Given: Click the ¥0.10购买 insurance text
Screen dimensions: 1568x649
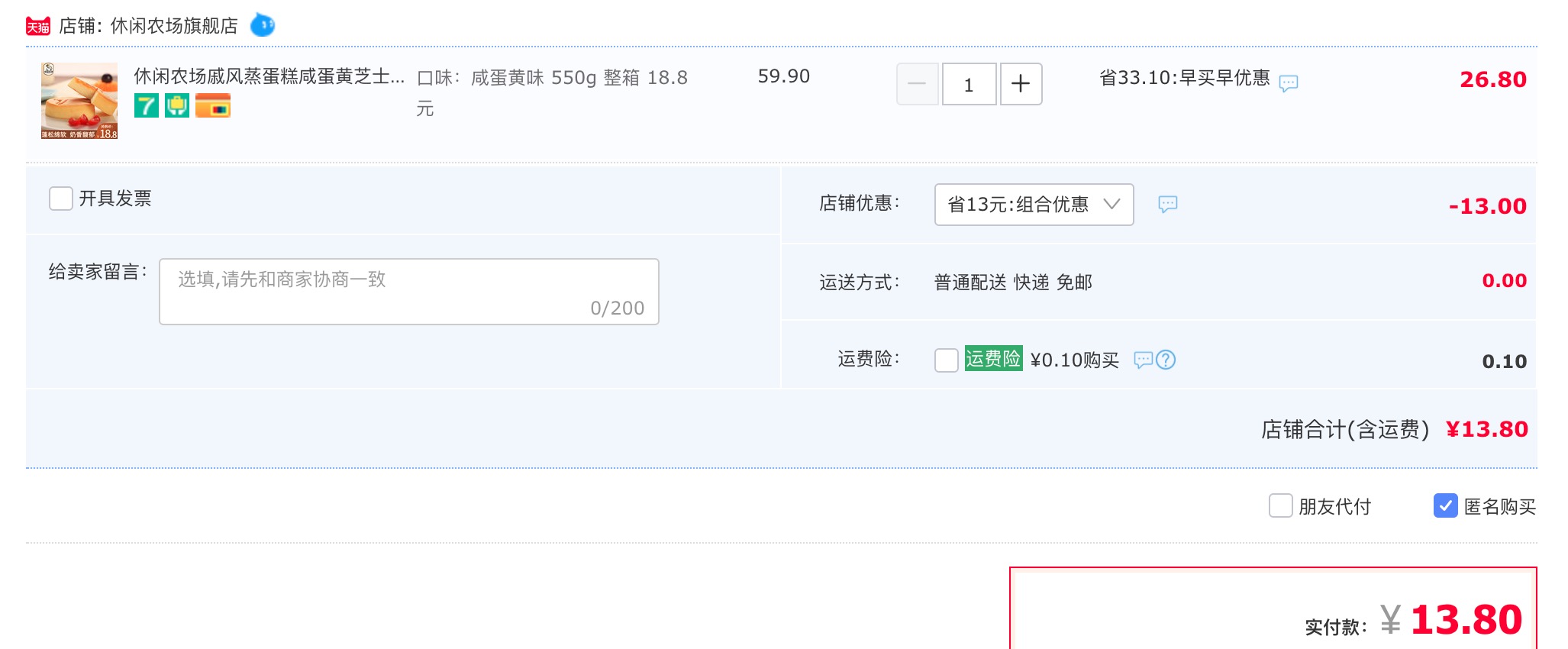Looking at the screenshot, I should 1075,360.
